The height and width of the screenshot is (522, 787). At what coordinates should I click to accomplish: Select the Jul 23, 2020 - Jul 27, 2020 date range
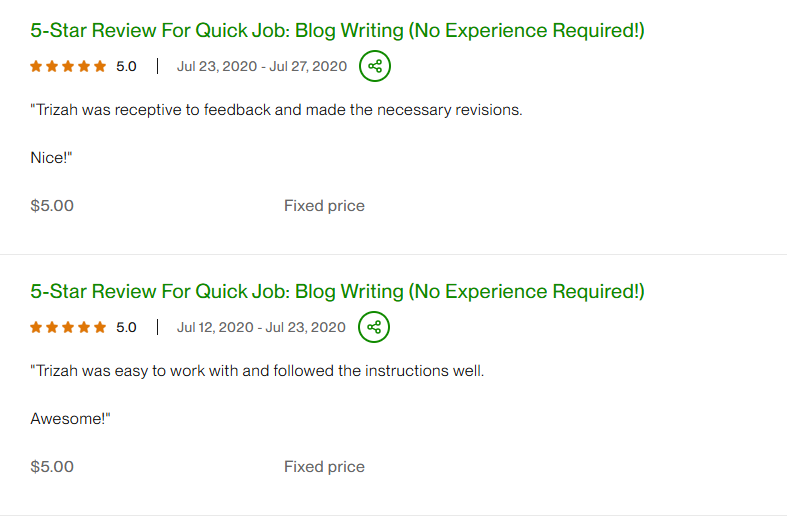coord(262,67)
